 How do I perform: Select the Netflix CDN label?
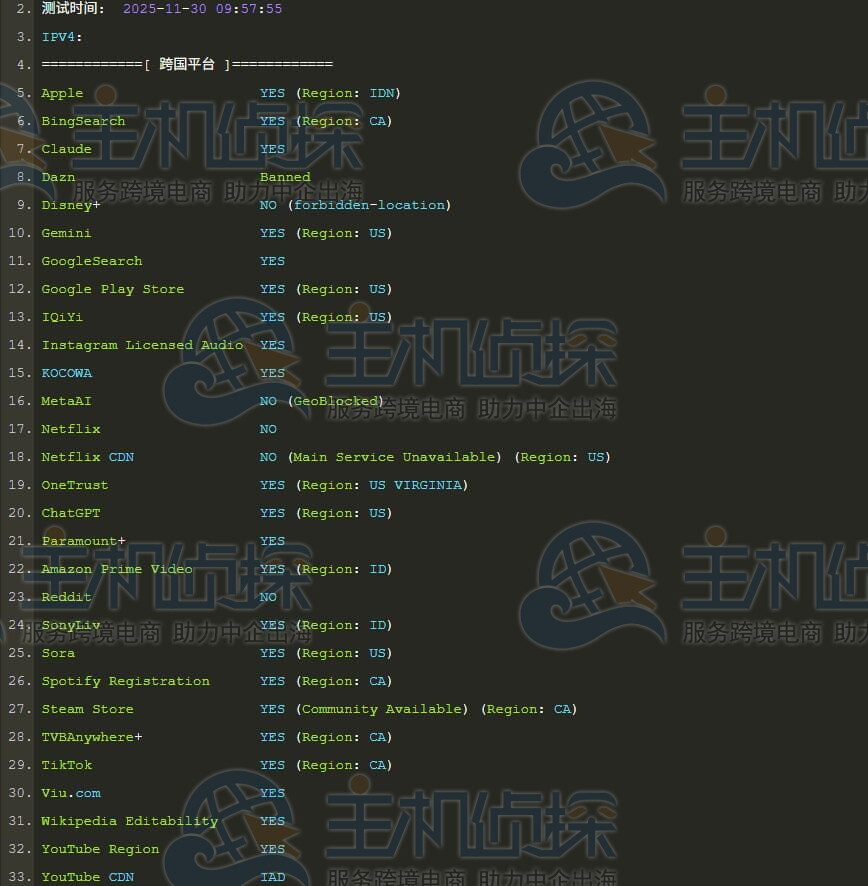tap(88, 457)
